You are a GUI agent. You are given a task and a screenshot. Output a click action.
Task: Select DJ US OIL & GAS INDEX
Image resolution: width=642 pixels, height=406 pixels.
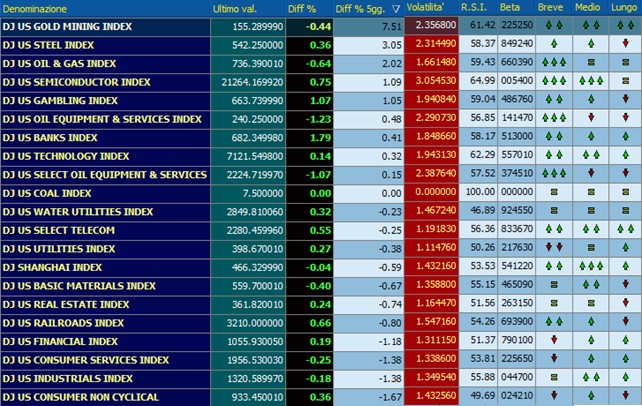(59, 63)
